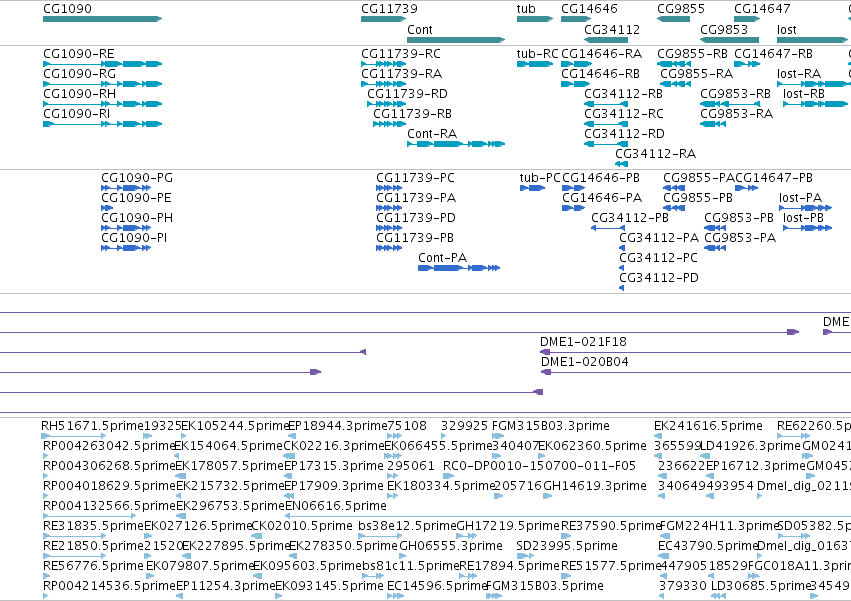Select the tub-RC transcript
Image resolution: width=851 pixels, height=601 pixels.
(x=535, y=64)
